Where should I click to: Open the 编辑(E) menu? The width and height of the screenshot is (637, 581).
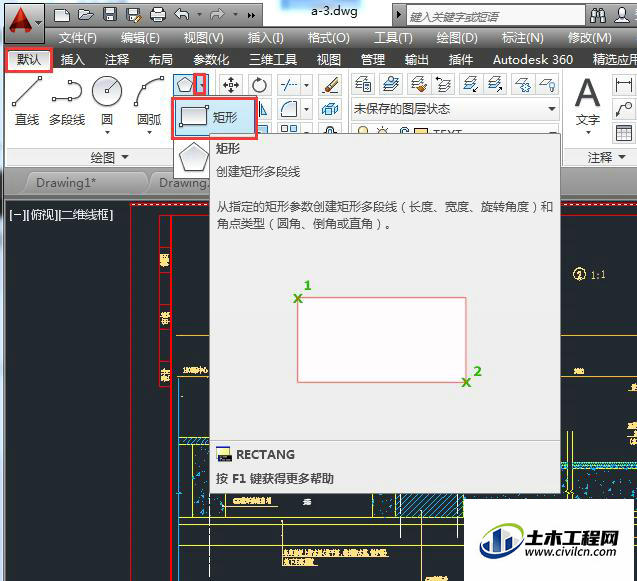coord(140,38)
